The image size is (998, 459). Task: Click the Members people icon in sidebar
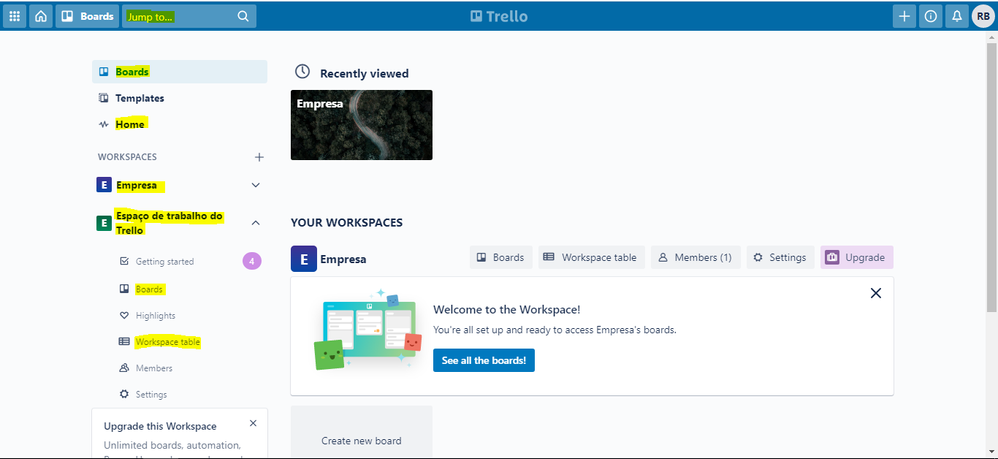[124, 368]
